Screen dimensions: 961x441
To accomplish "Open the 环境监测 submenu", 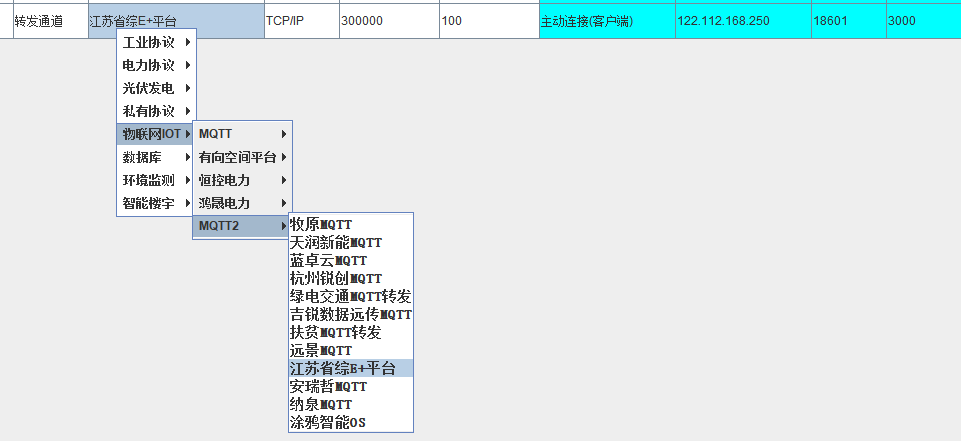I will (x=156, y=180).
